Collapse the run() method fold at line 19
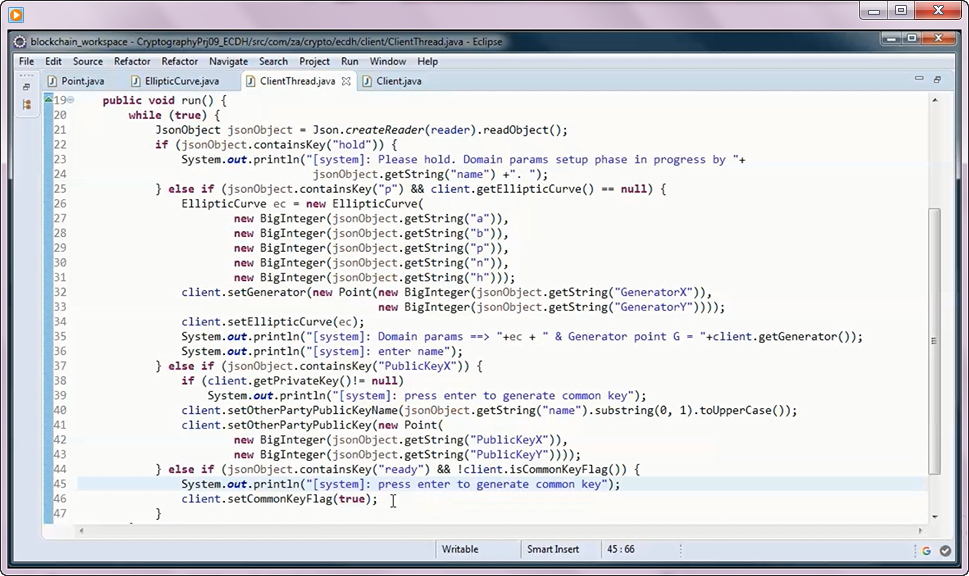 point(70,100)
